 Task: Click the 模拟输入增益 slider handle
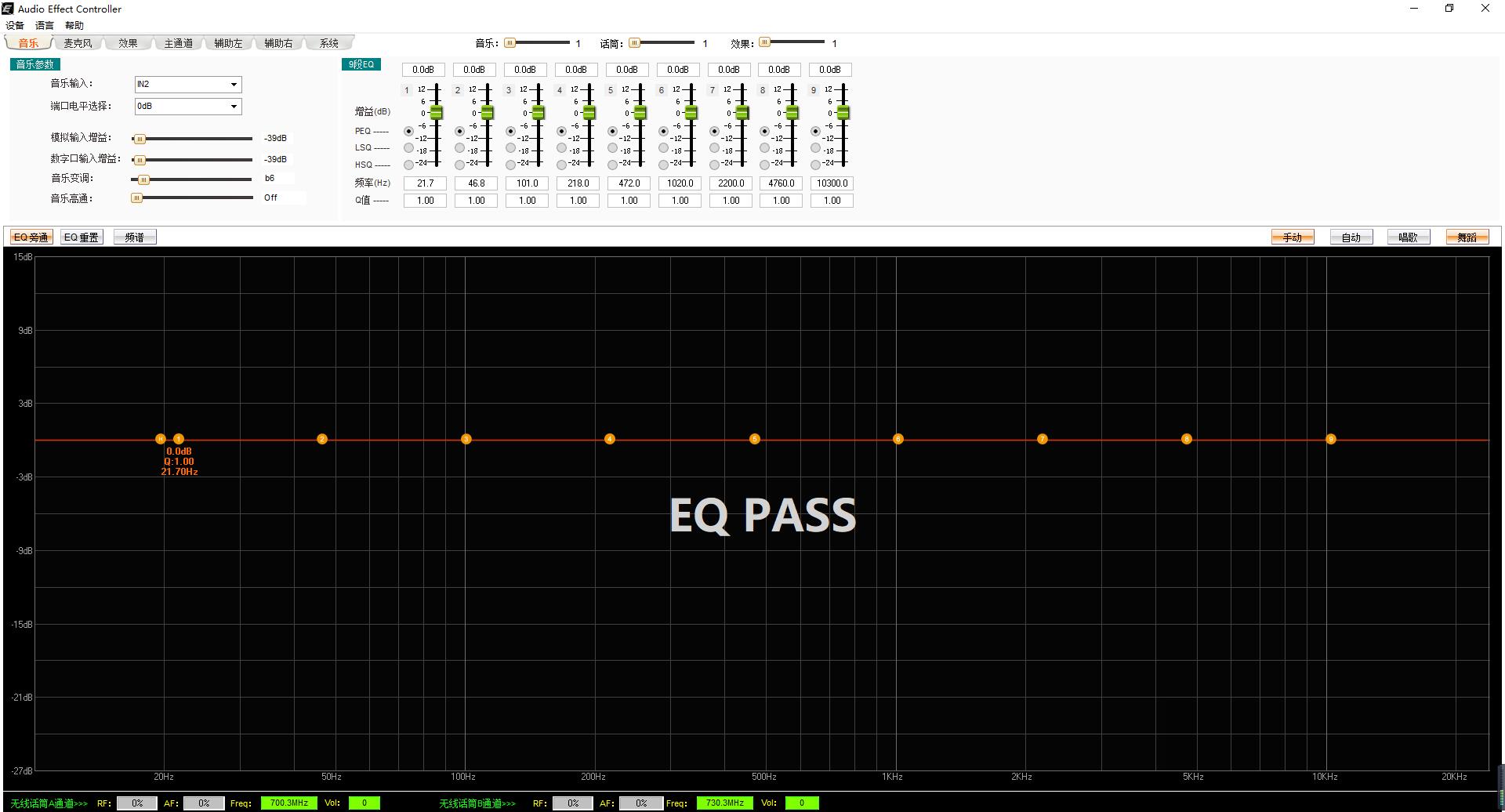[x=140, y=139]
